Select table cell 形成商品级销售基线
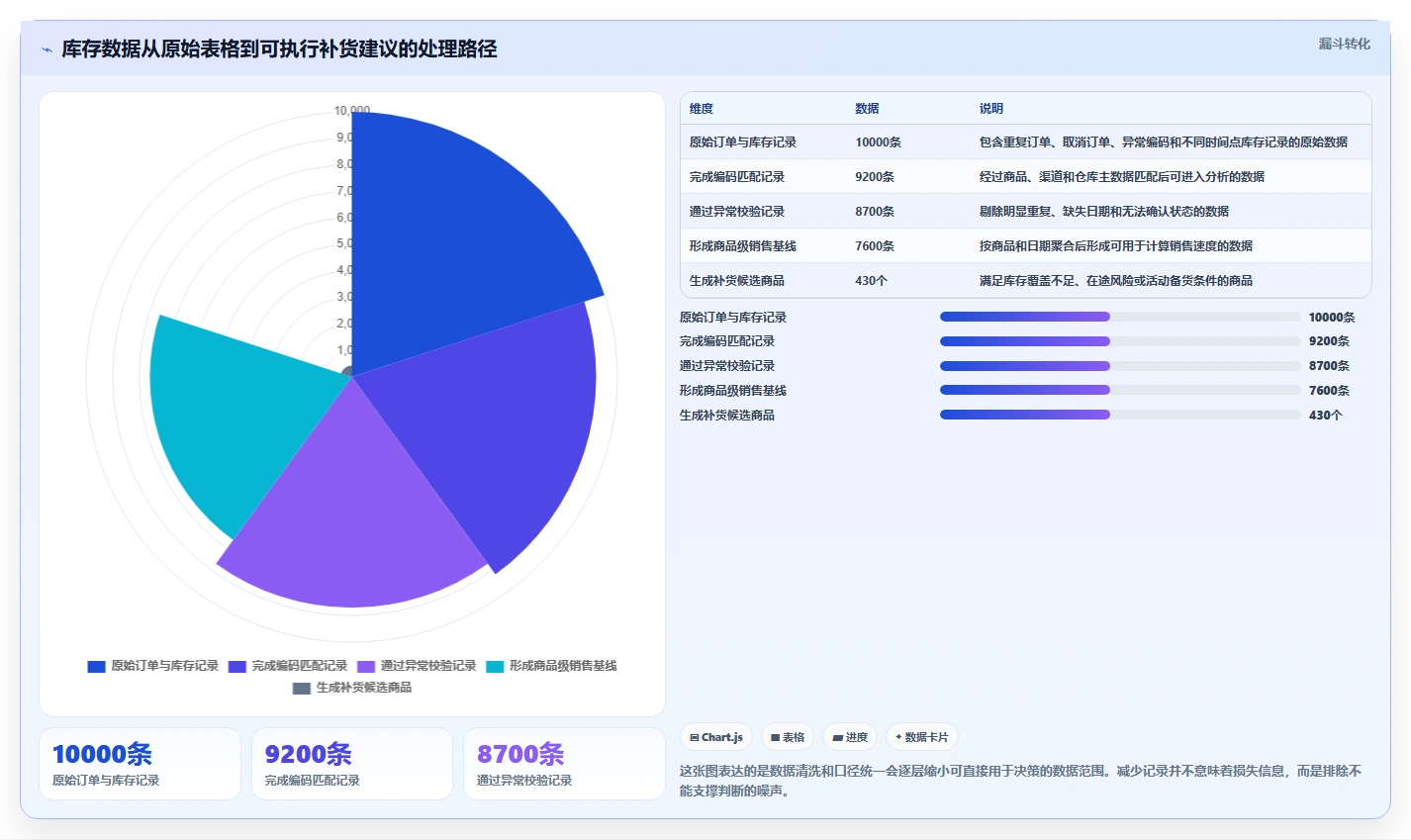 pyautogui.click(x=743, y=246)
